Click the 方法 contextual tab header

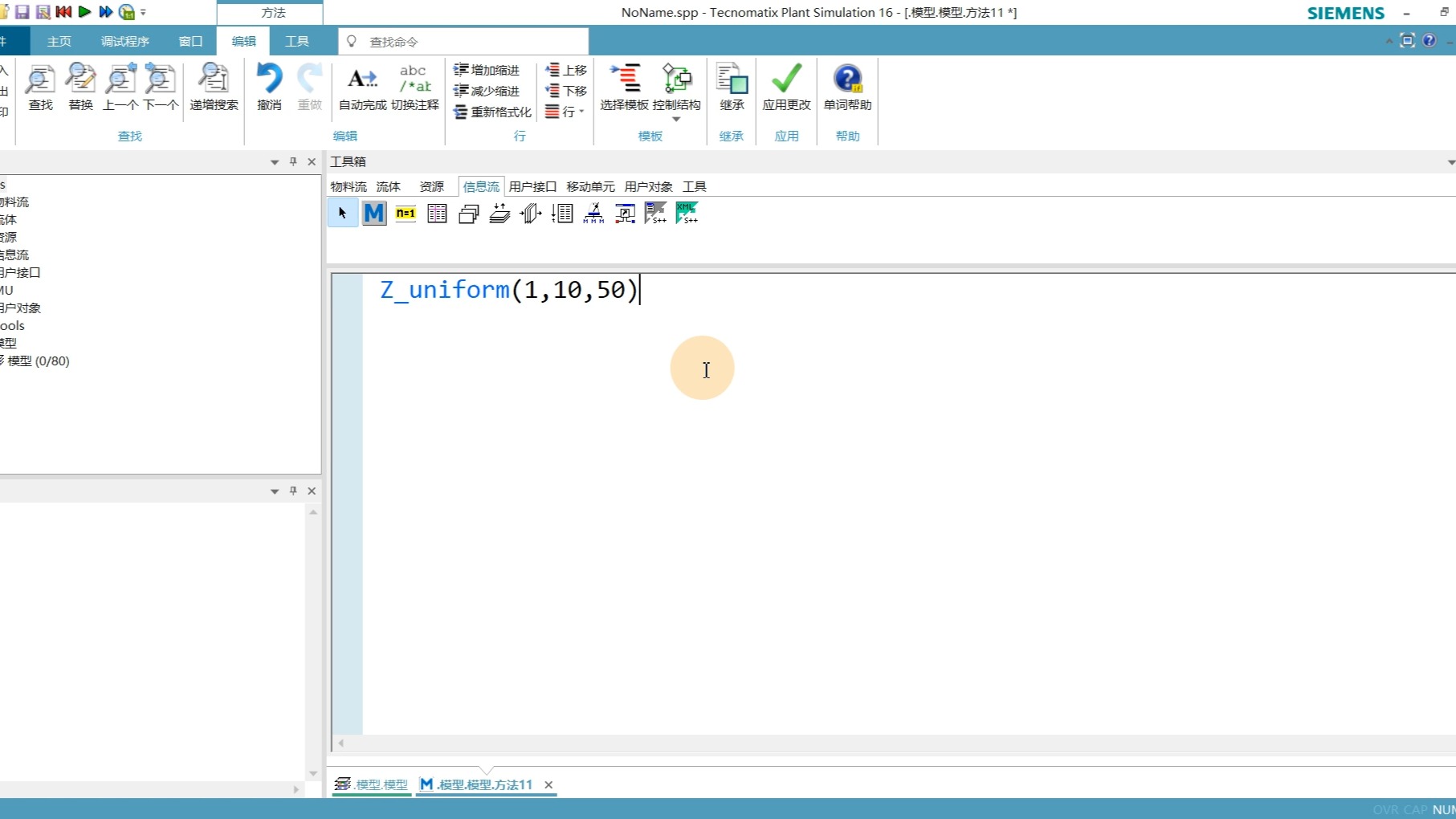click(x=273, y=13)
